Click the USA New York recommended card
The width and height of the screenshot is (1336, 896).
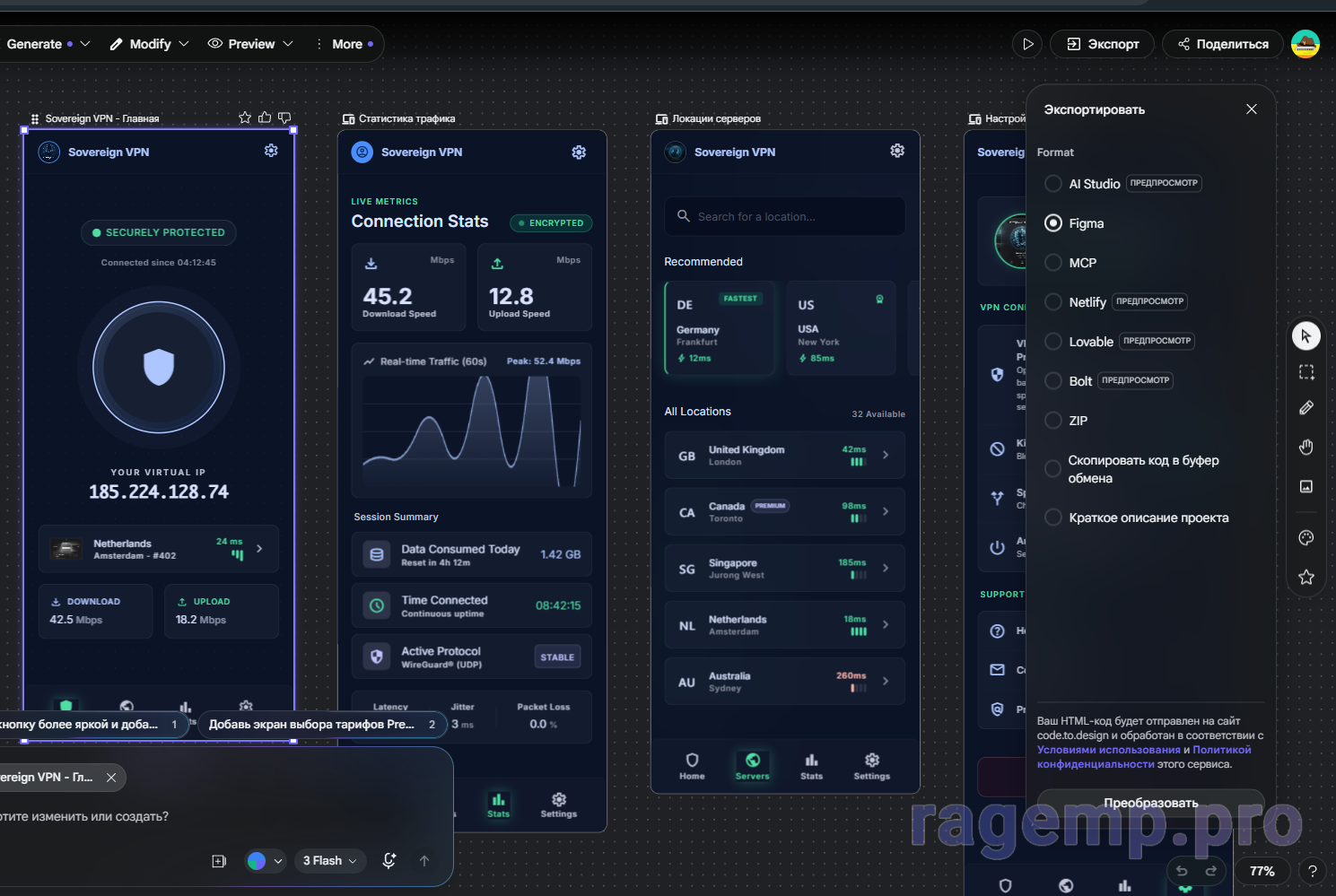pyautogui.click(x=841, y=328)
